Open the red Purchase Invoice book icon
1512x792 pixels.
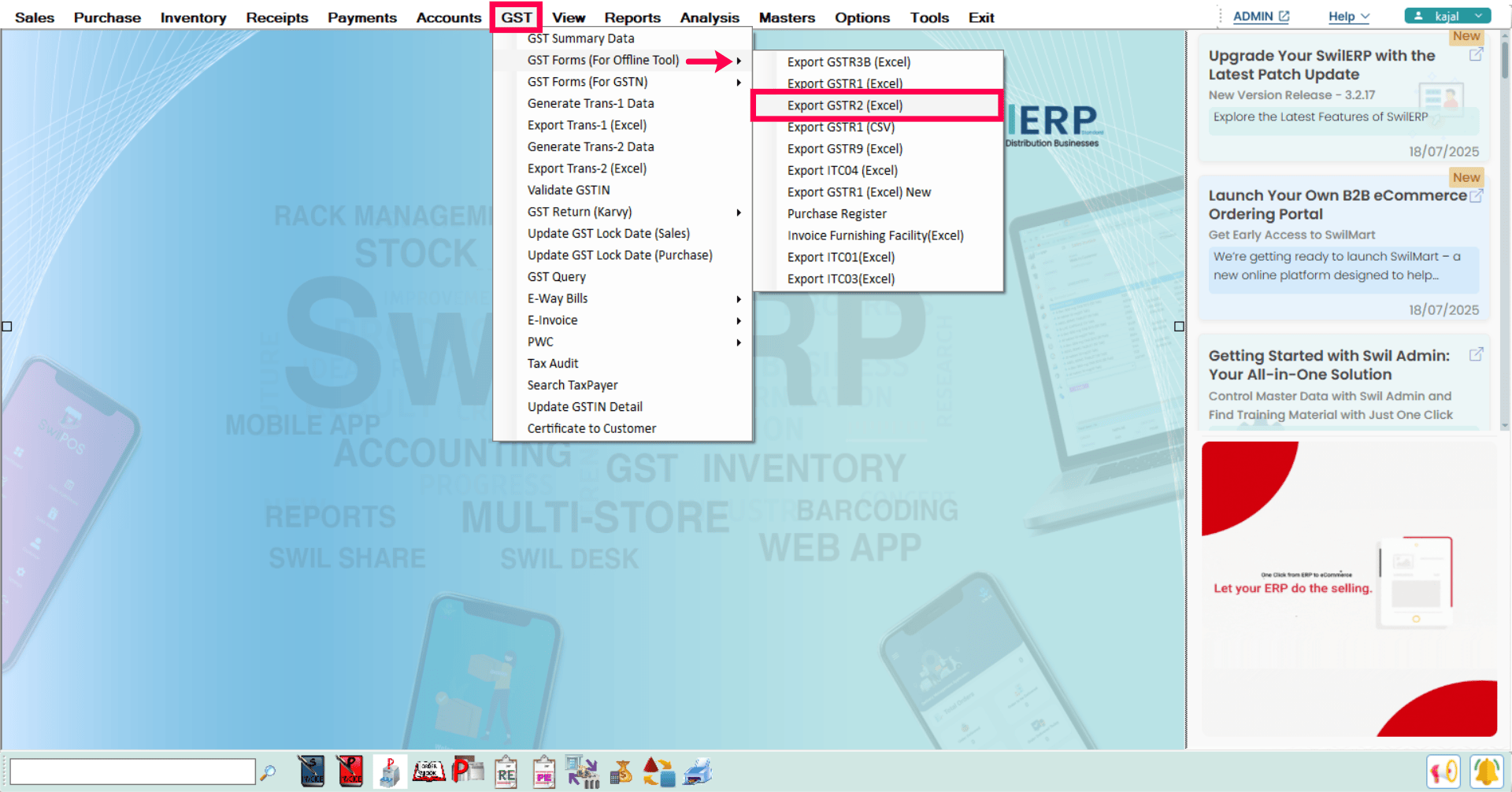tap(350, 772)
